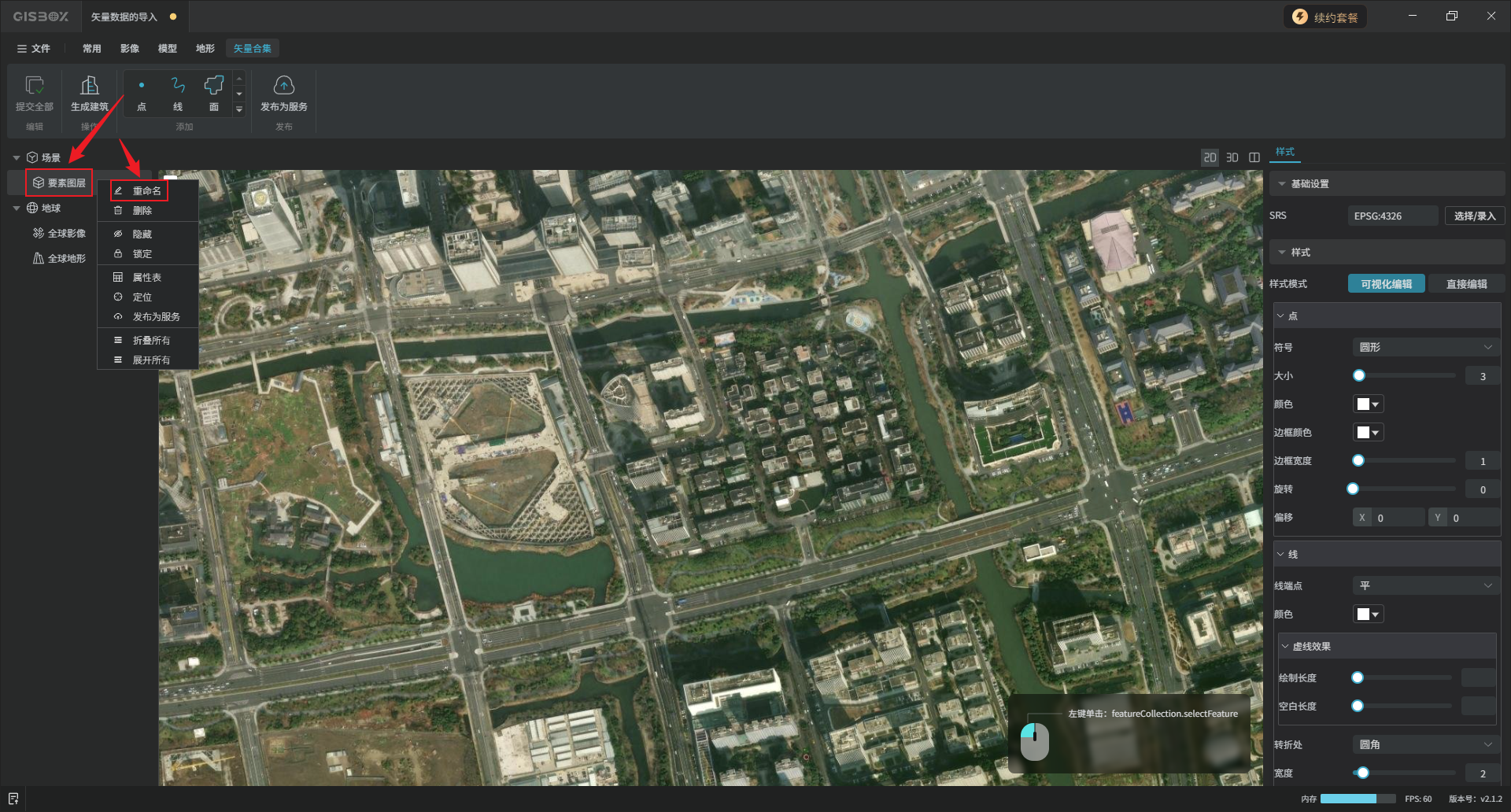Switch the map view to 2D
1511x812 pixels.
coord(1210,157)
